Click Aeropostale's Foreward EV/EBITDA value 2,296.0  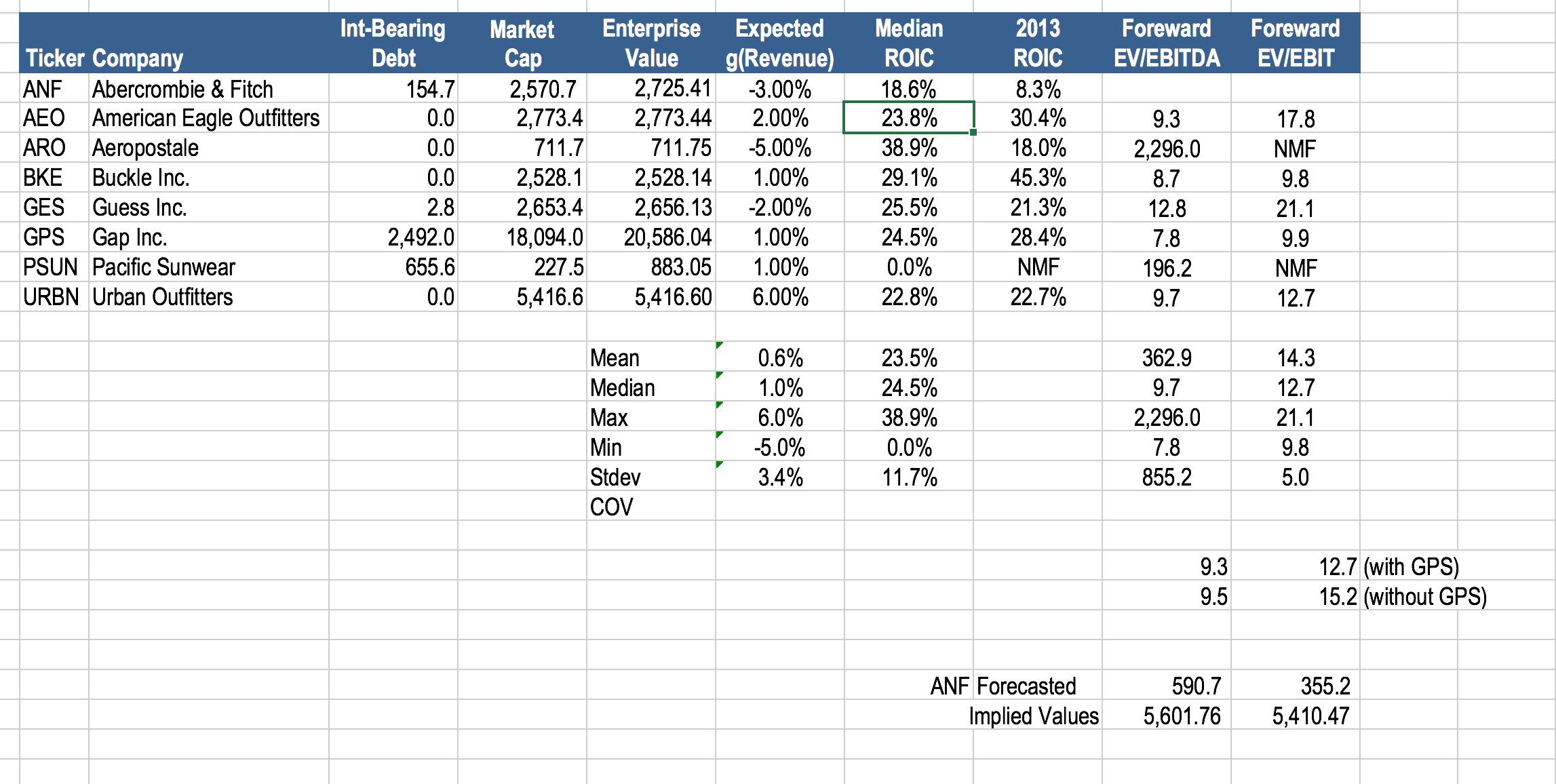click(x=1167, y=149)
